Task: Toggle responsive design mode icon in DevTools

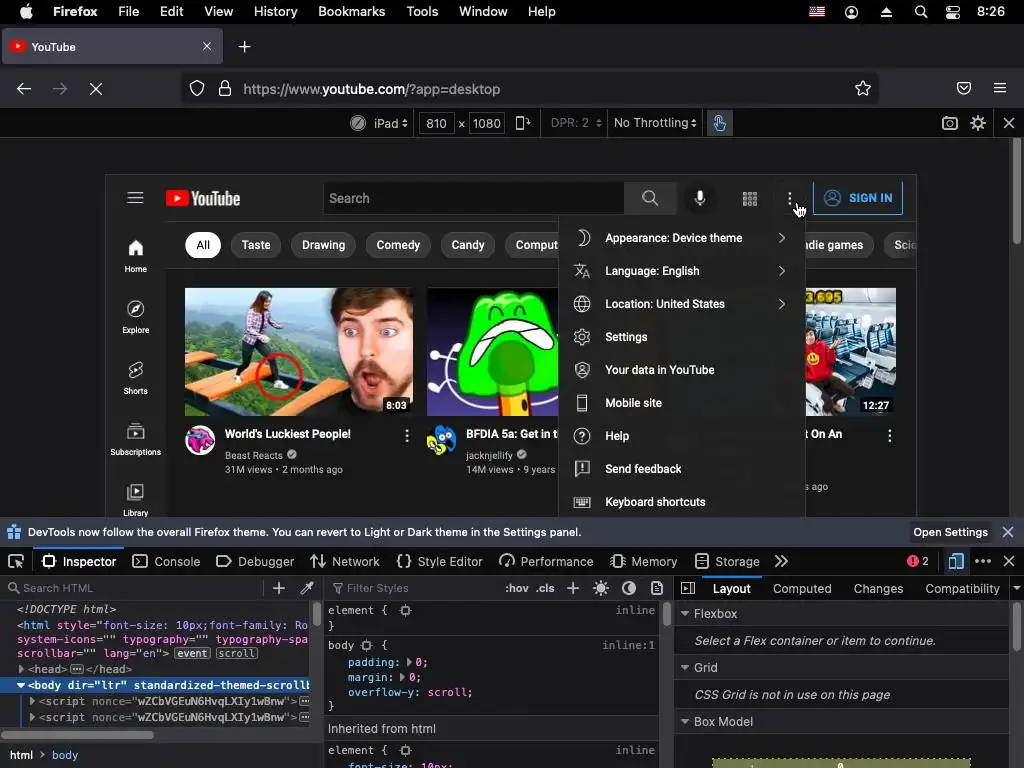Action: click(x=955, y=561)
